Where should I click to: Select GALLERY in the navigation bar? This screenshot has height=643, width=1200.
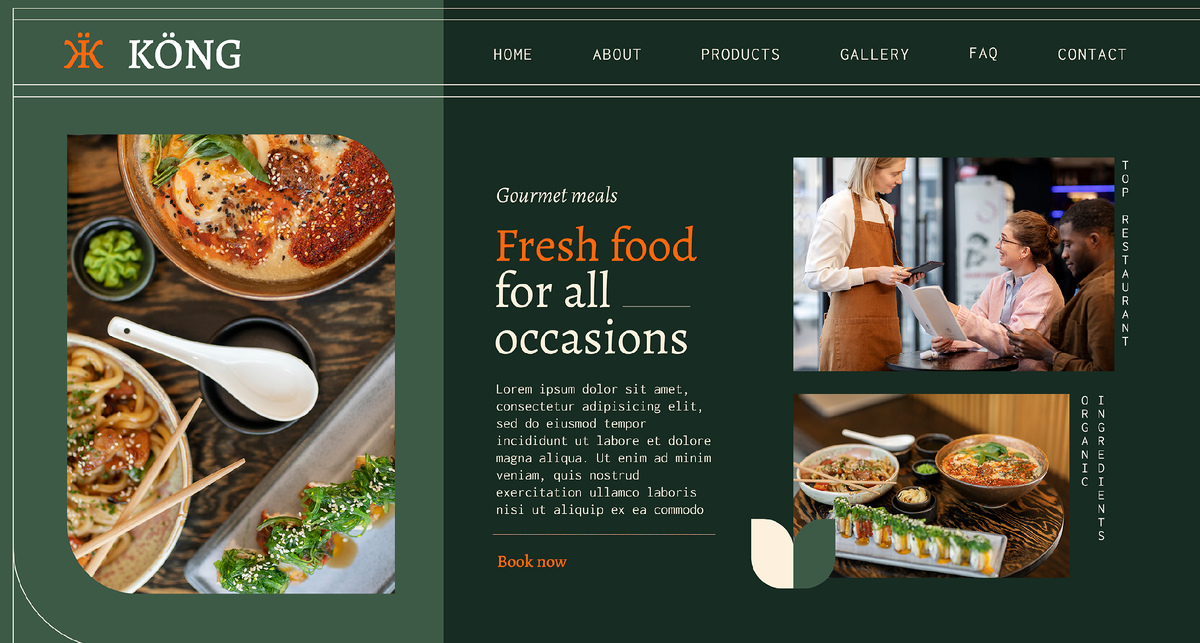[x=875, y=55]
